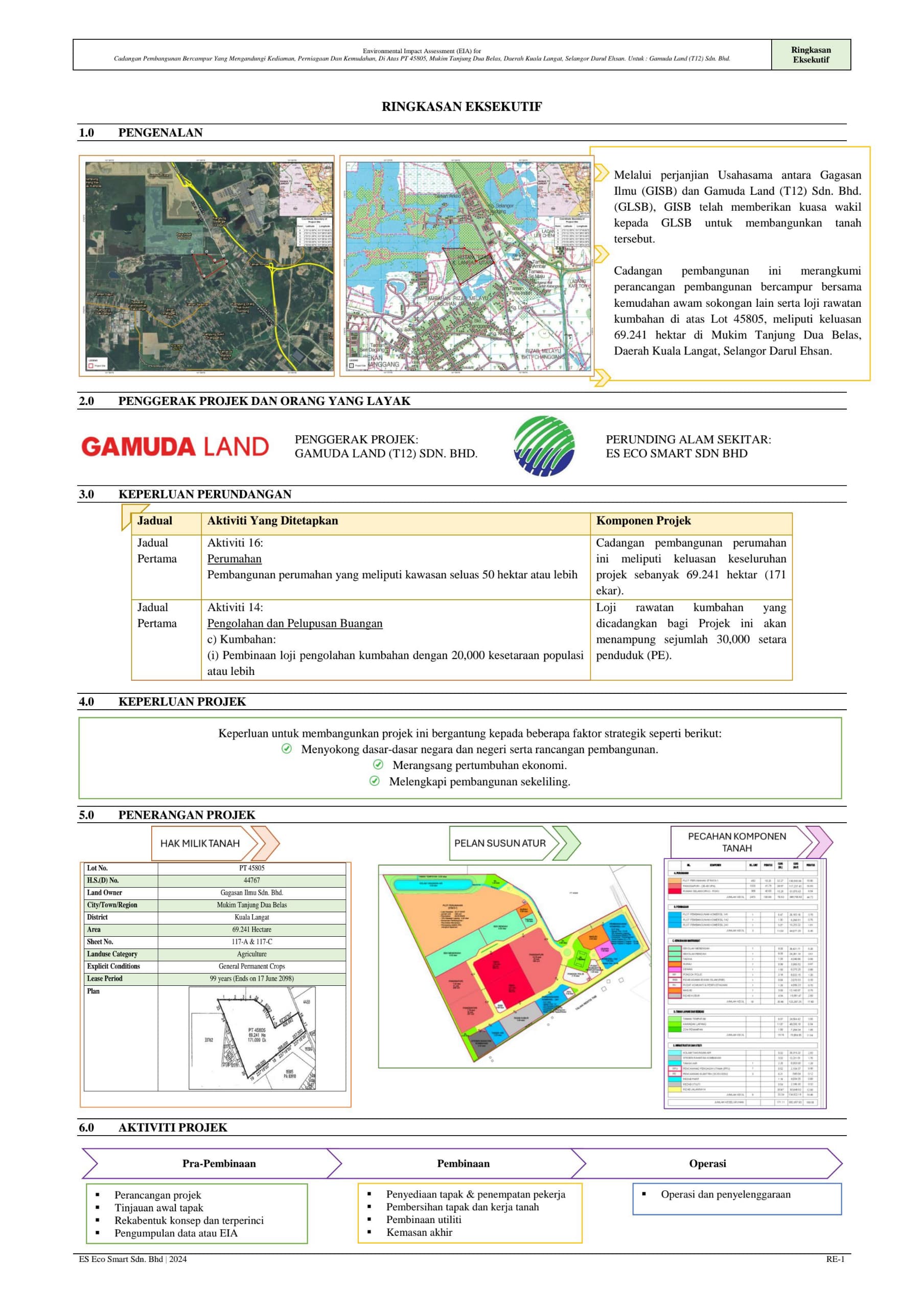
Task: Select the Pelan Susun Atur arrow label
Action: click(x=515, y=843)
